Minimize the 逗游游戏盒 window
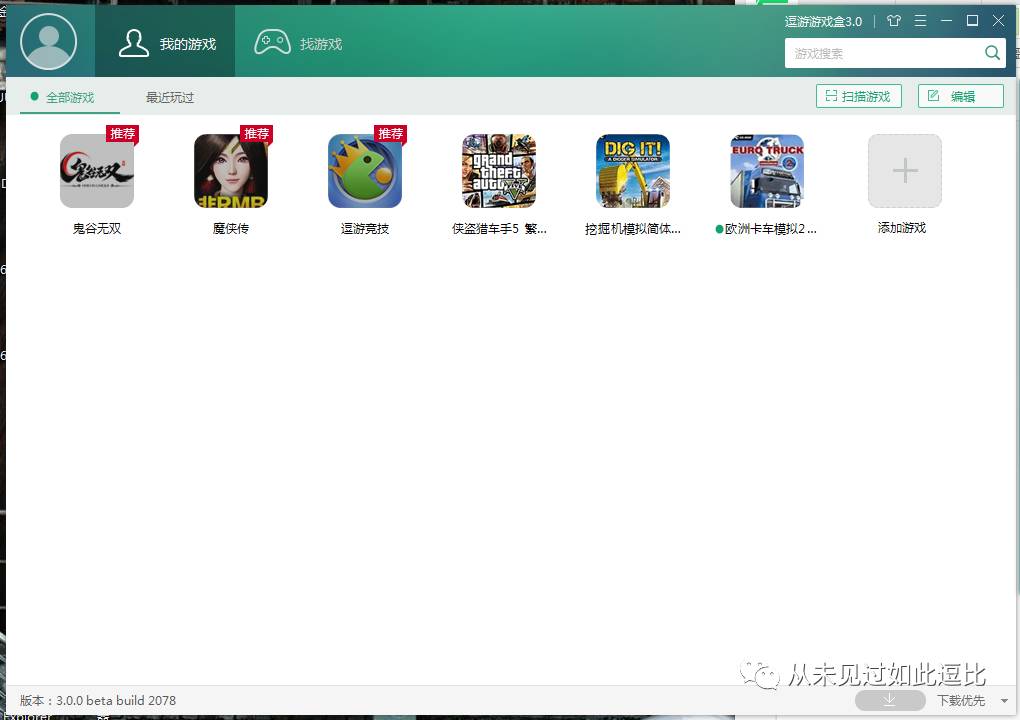This screenshot has width=1020, height=720. (x=946, y=21)
